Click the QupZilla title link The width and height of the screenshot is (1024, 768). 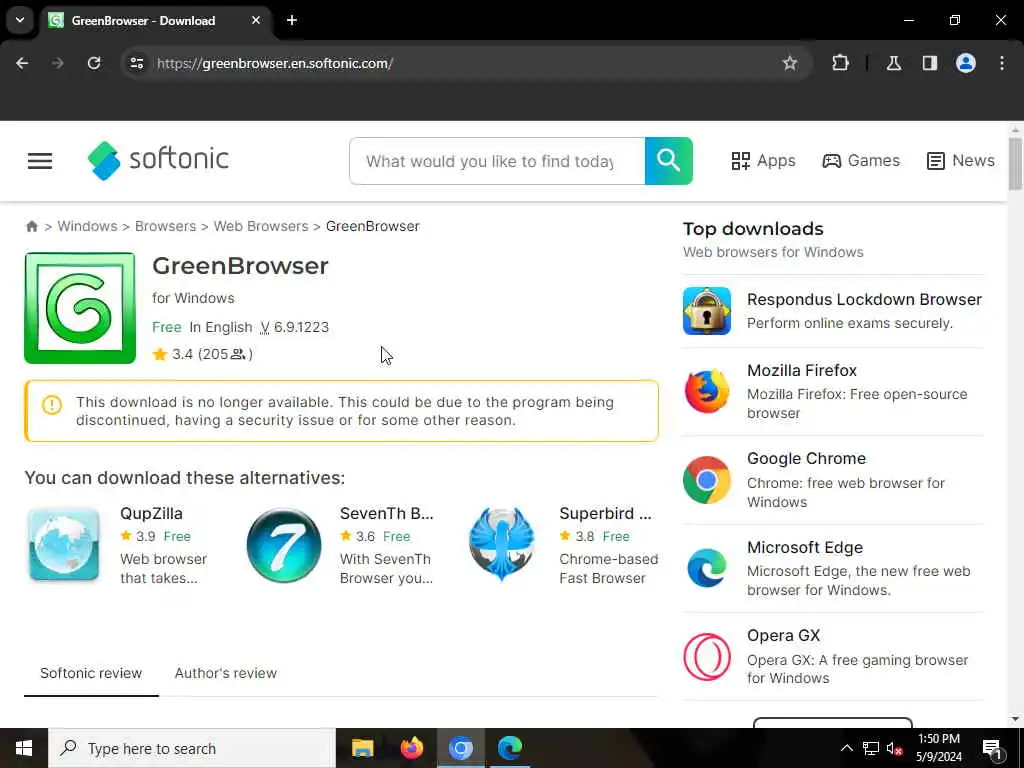click(x=152, y=513)
